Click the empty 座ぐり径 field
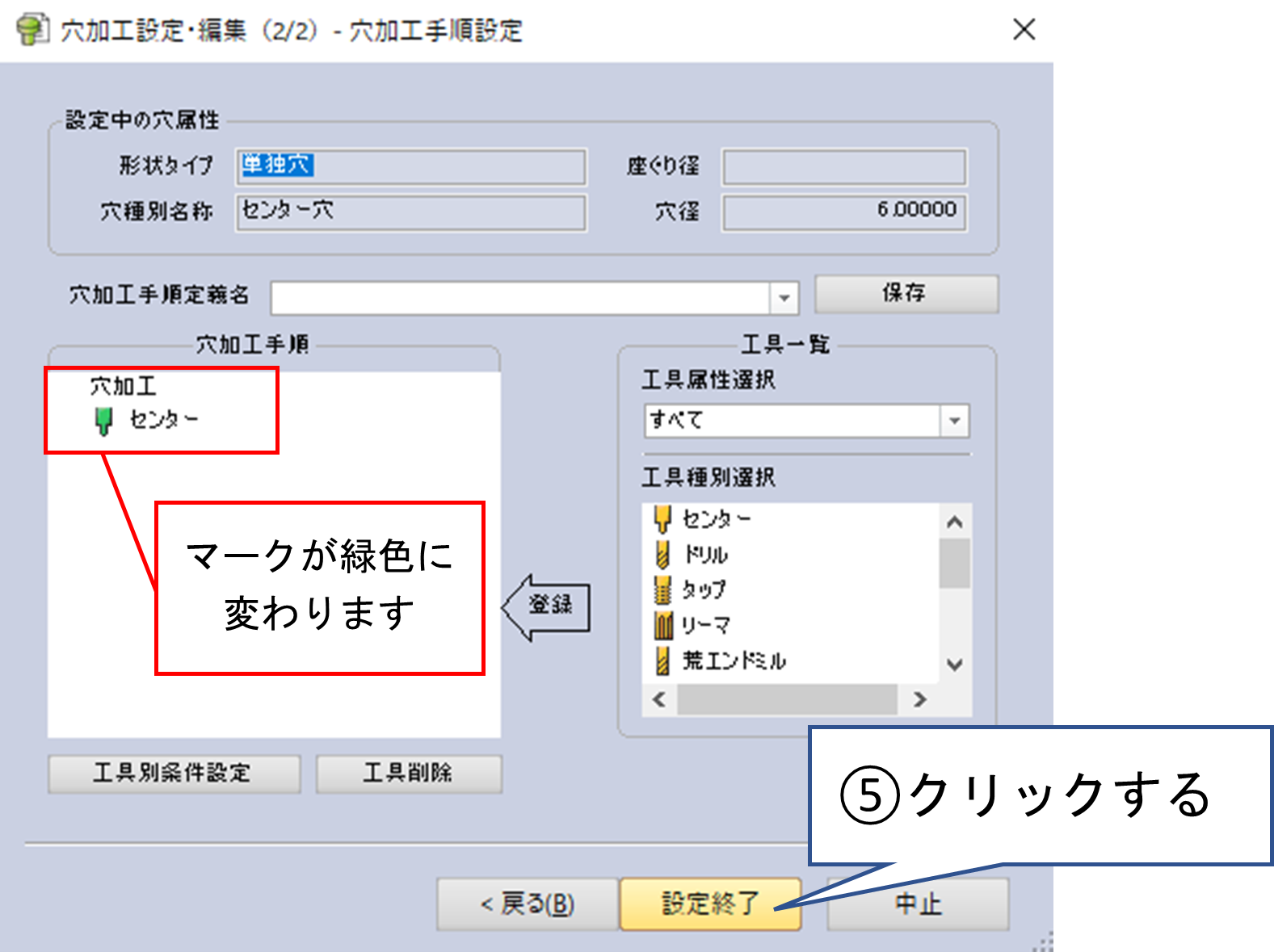 click(x=844, y=166)
